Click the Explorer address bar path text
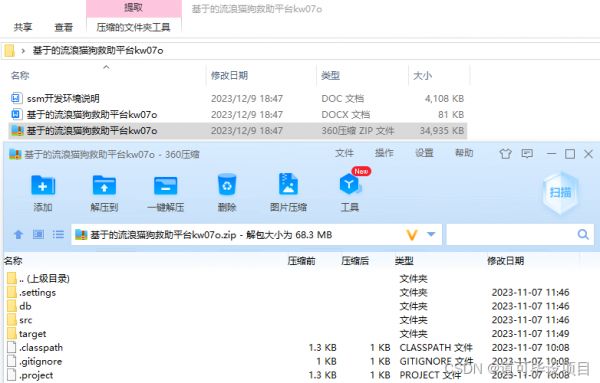 tap(98, 51)
